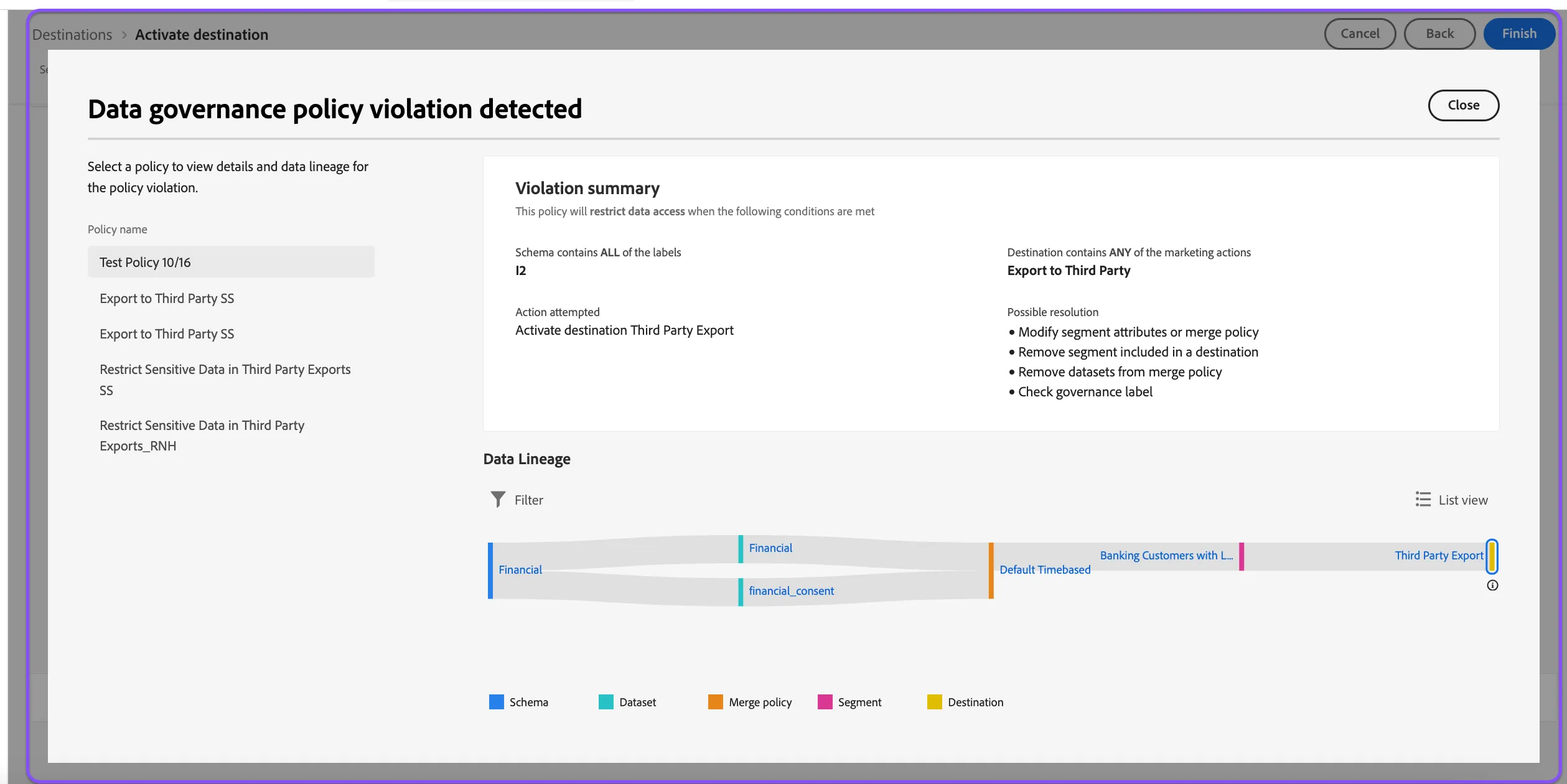Click the Data Lineage heading
Screen dimensions: 1567x784
(x=526, y=459)
